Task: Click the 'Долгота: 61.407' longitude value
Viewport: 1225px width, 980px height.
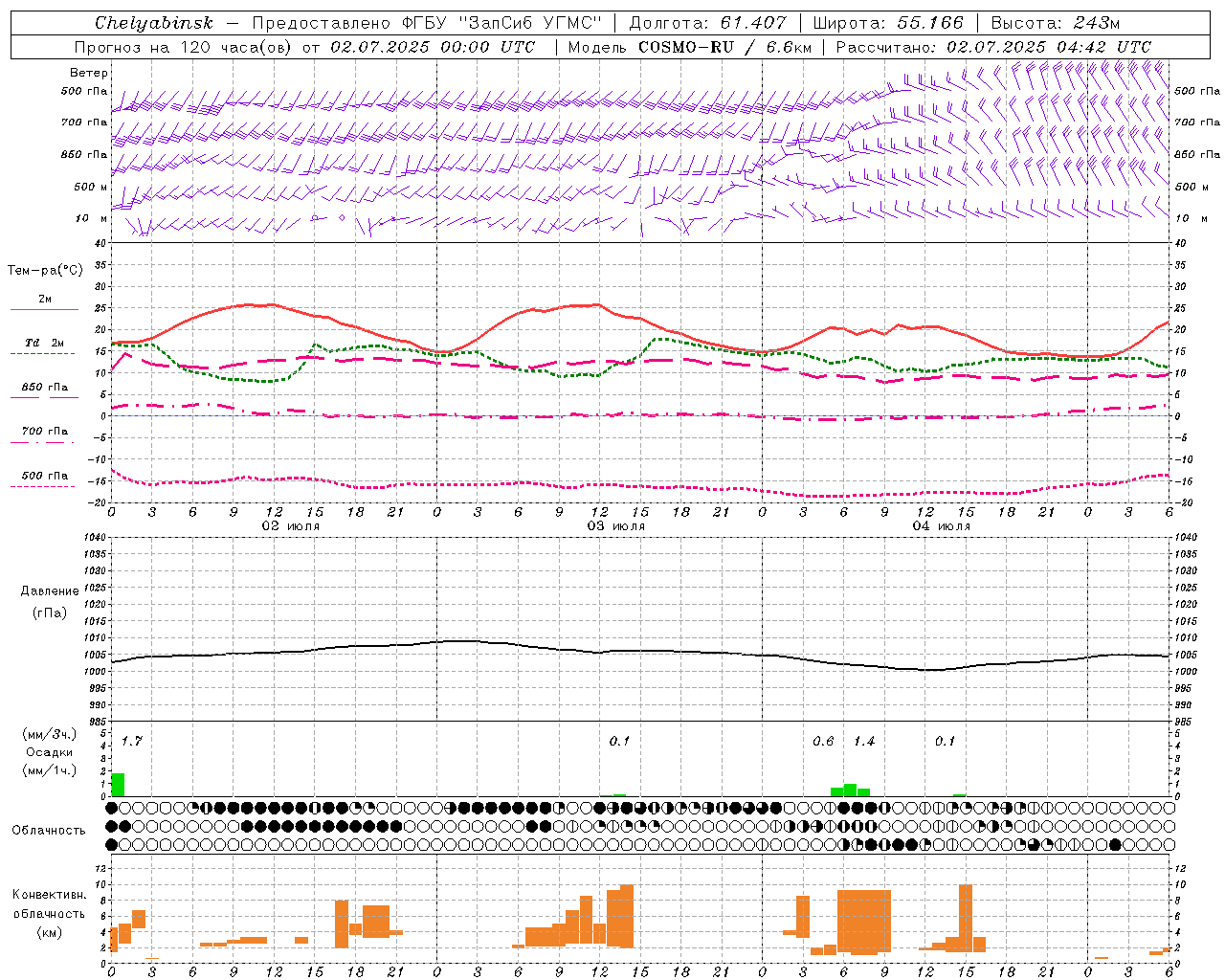Action: pyautogui.click(x=708, y=23)
